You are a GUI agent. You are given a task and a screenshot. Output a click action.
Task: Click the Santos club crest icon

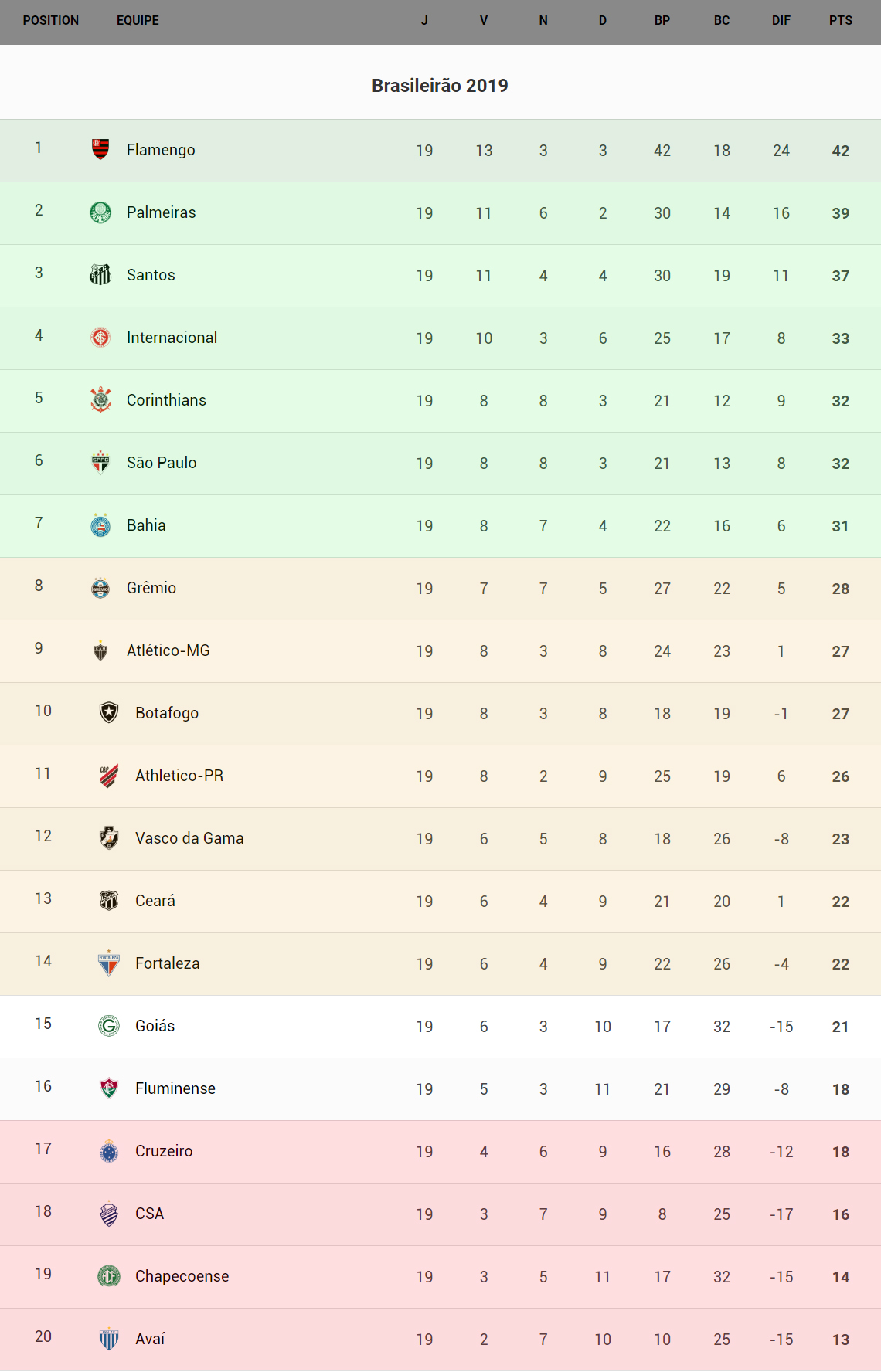[100, 274]
